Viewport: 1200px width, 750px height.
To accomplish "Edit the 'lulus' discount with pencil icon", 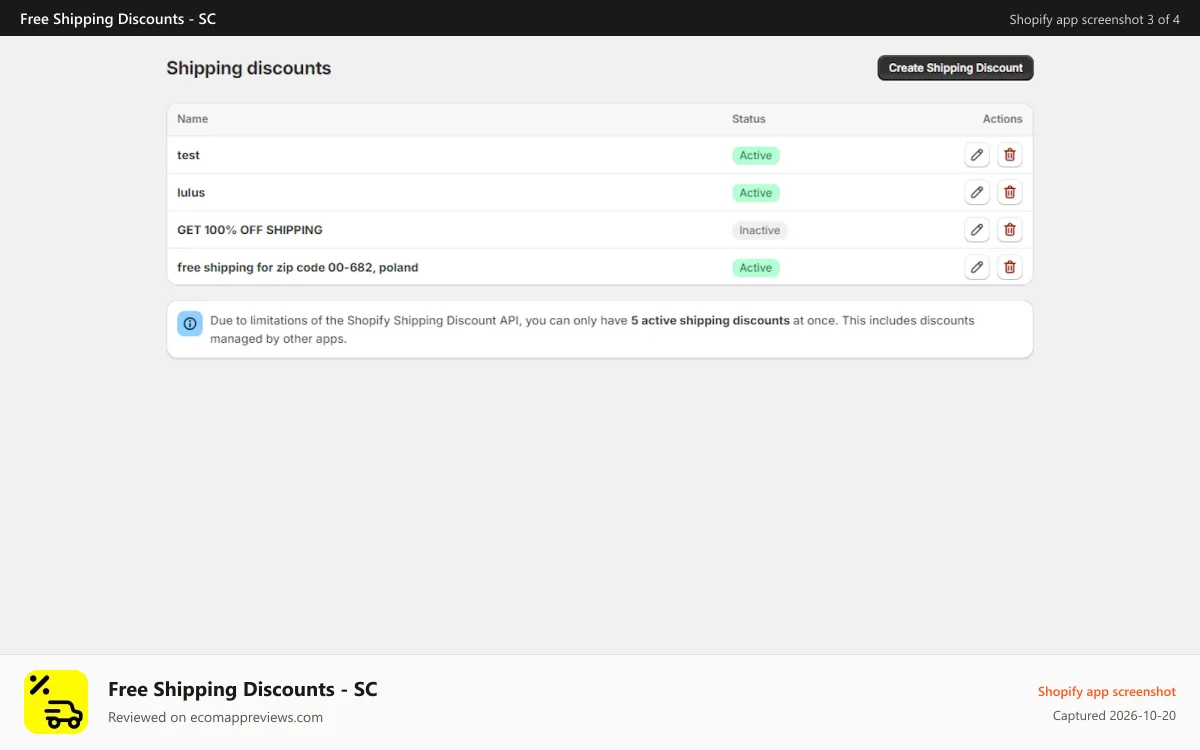I will [977, 192].
